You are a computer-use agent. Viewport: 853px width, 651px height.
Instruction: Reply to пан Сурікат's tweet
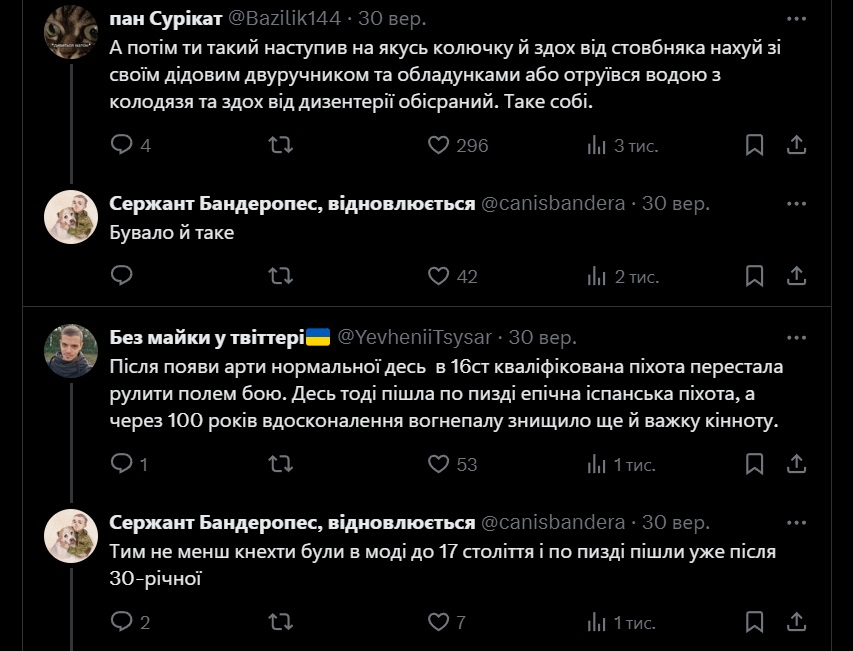click(121, 145)
